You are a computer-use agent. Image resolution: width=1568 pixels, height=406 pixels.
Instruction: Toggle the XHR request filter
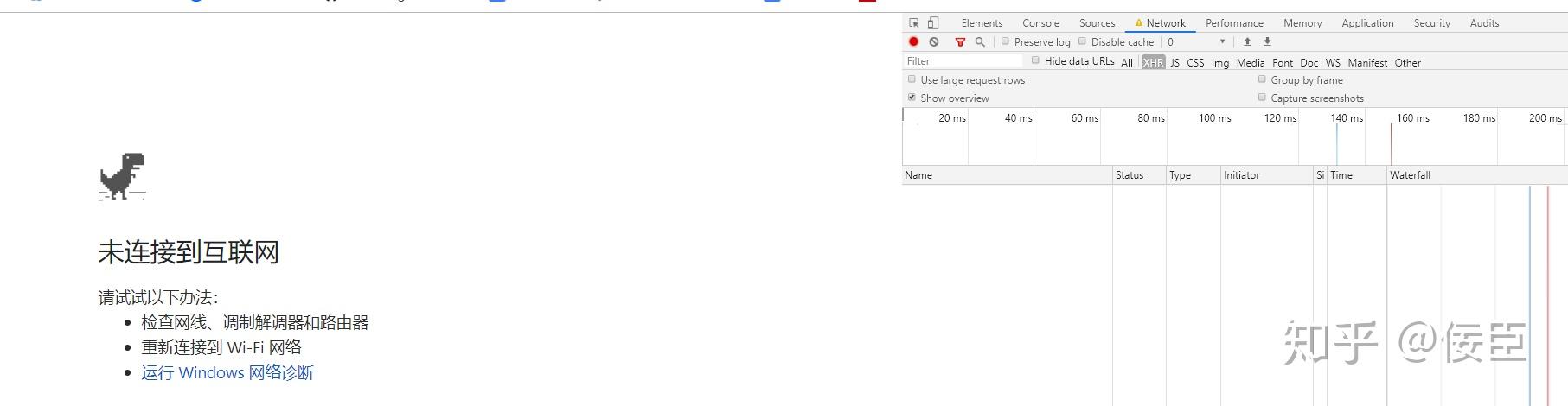coord(1153,62)
